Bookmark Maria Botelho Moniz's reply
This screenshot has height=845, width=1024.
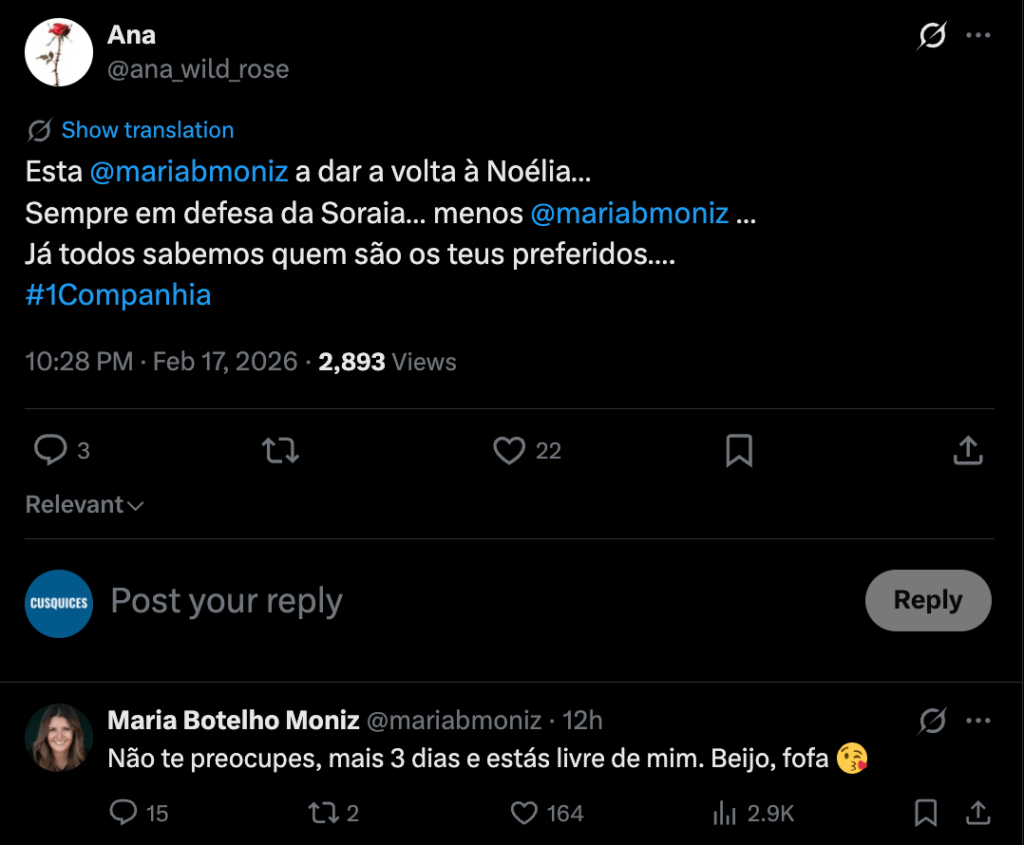point(926,813)
